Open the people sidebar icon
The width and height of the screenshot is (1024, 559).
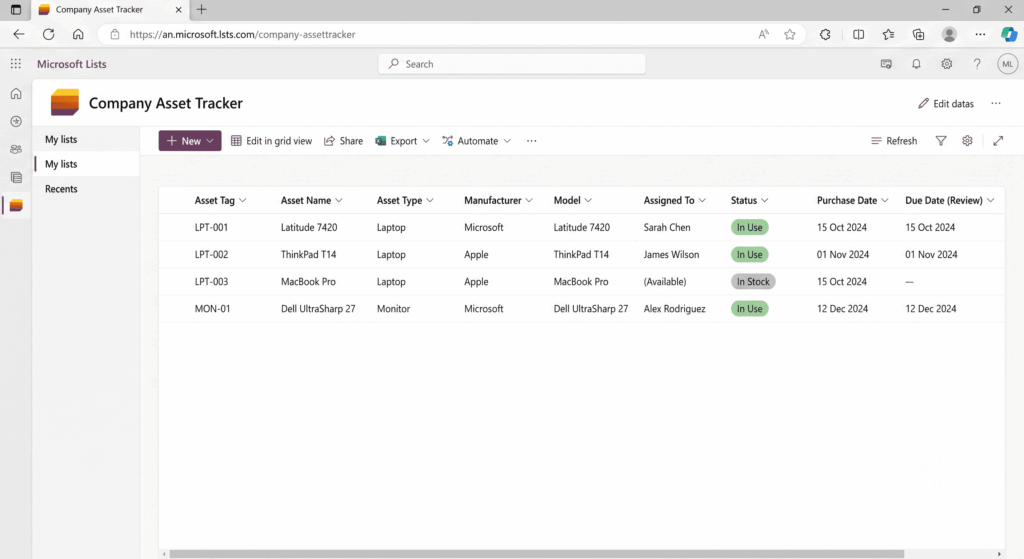[x=16, y=150]
